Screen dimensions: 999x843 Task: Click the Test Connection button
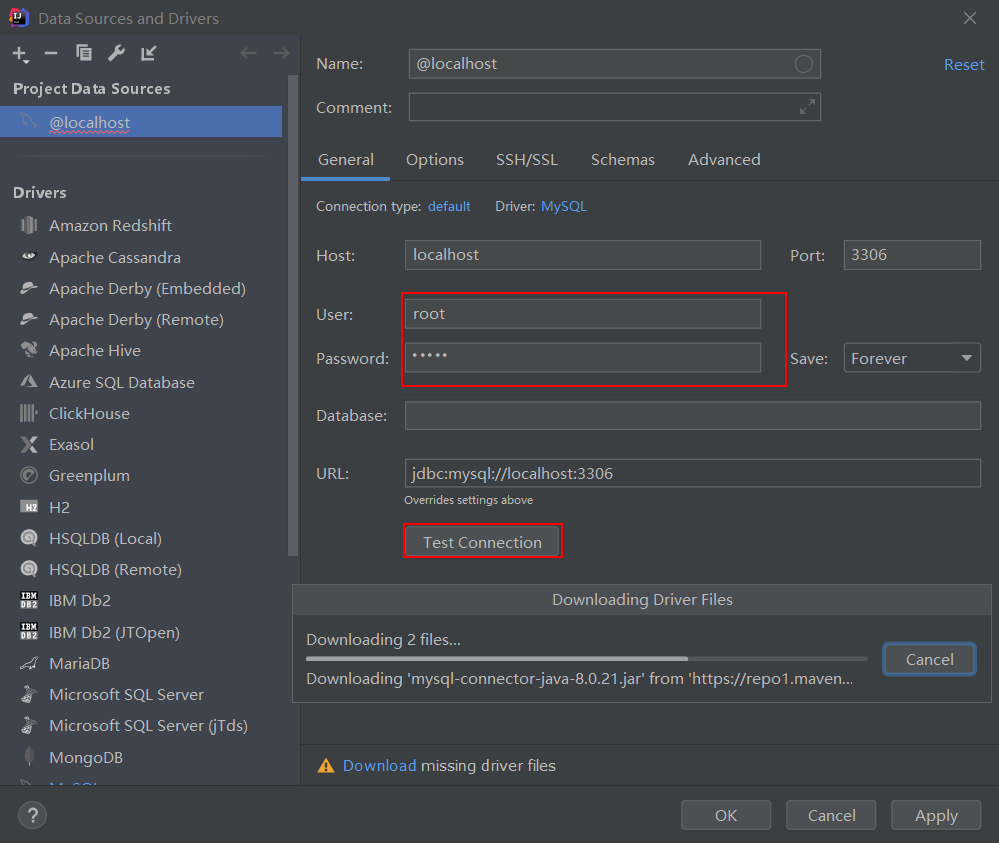(x=482, y=542)
